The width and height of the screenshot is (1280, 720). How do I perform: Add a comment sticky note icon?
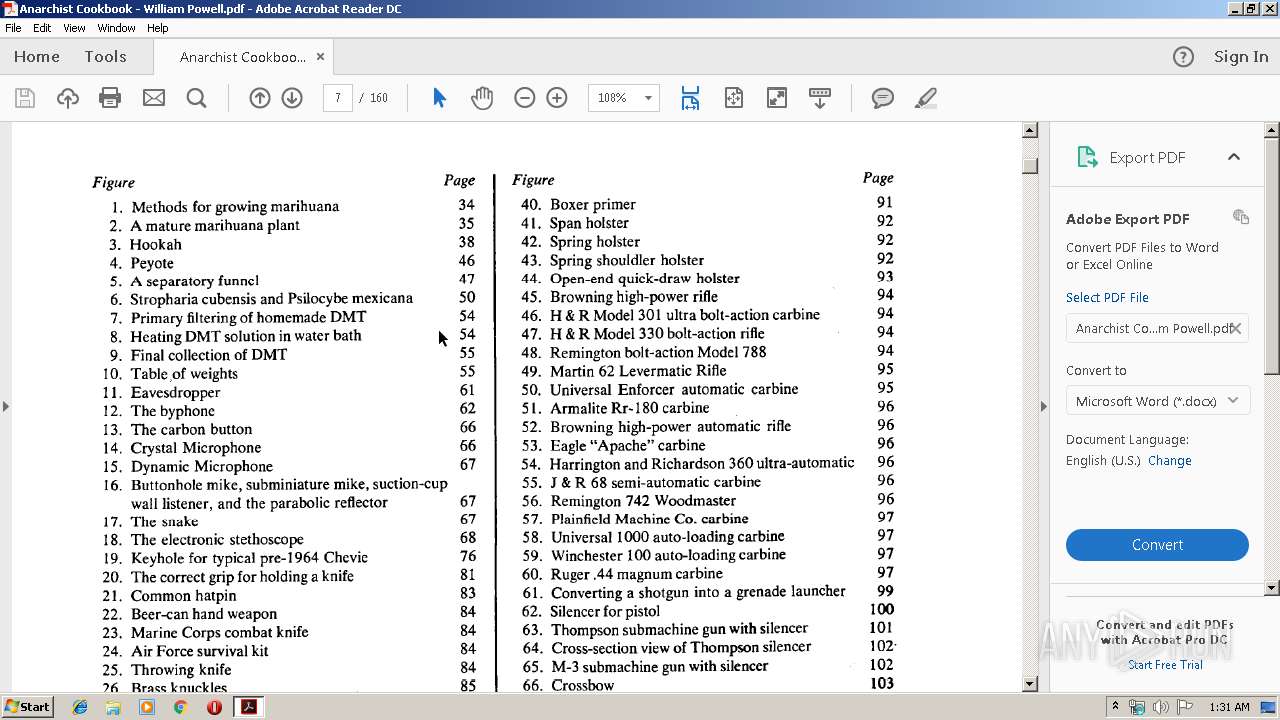883,98
